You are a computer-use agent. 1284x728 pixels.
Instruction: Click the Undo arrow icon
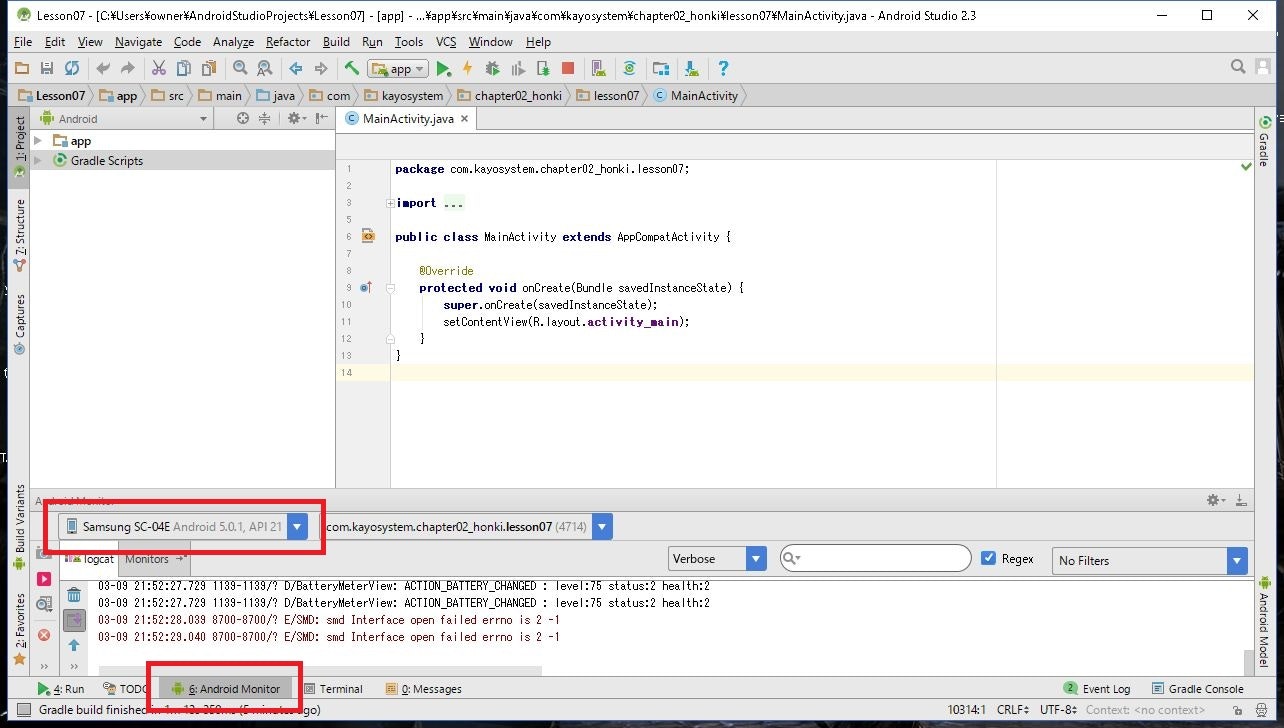(103, 68)
